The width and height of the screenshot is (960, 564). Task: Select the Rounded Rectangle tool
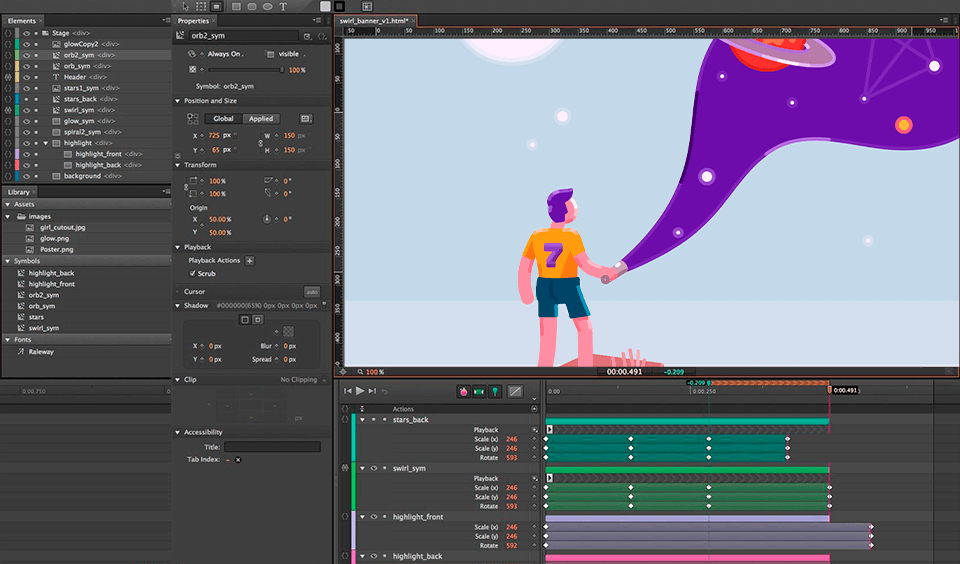pyautogui.click(x=252, y=7)
